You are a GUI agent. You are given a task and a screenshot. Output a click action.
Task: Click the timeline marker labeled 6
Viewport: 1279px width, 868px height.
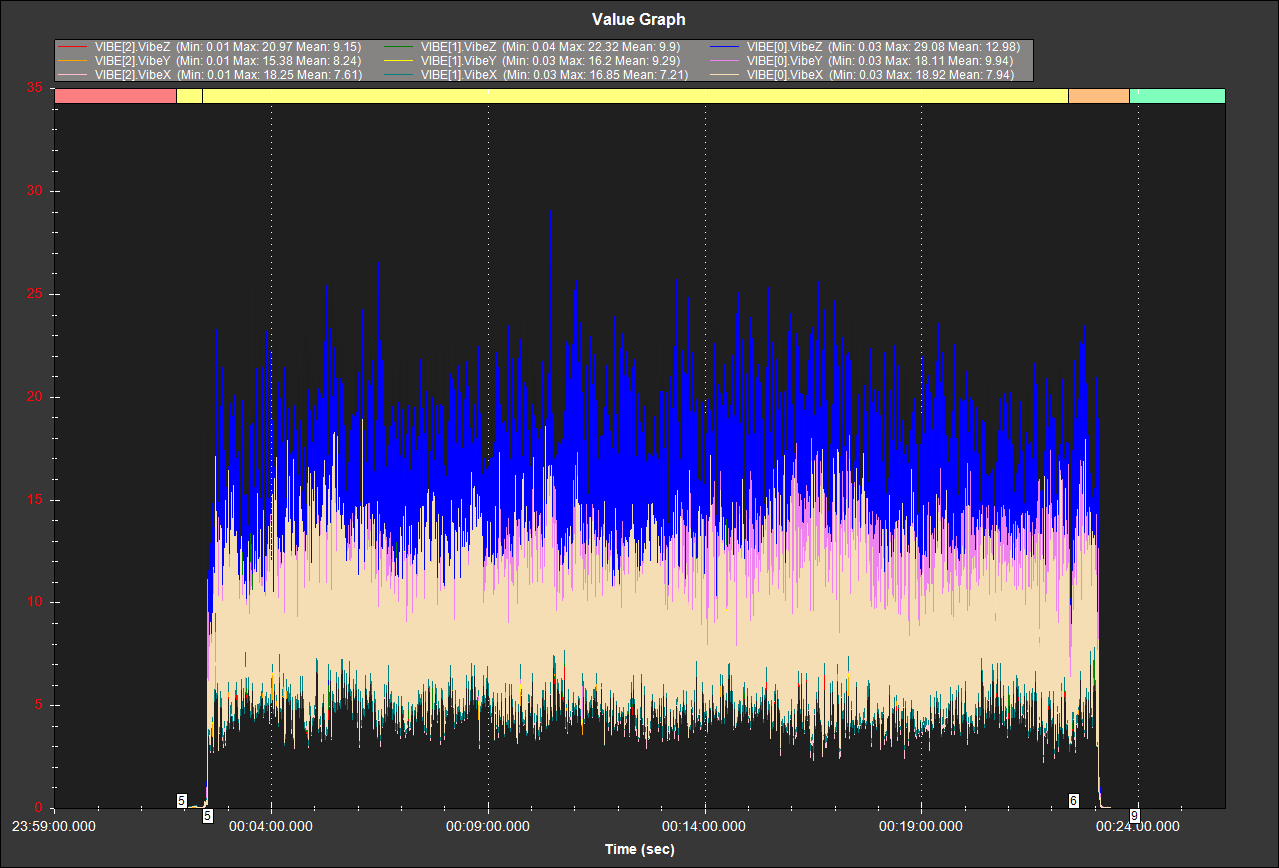pyautogui.click(x=1073, y=801)
